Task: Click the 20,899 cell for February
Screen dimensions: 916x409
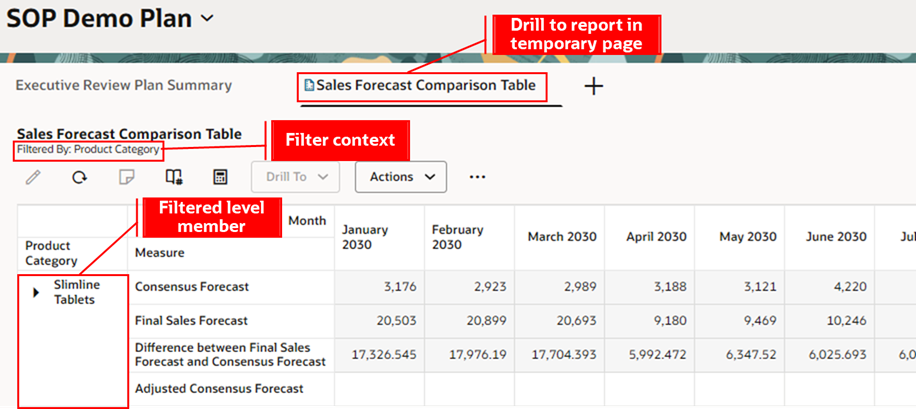Action: pyautogui.click(x=470, y=321)
